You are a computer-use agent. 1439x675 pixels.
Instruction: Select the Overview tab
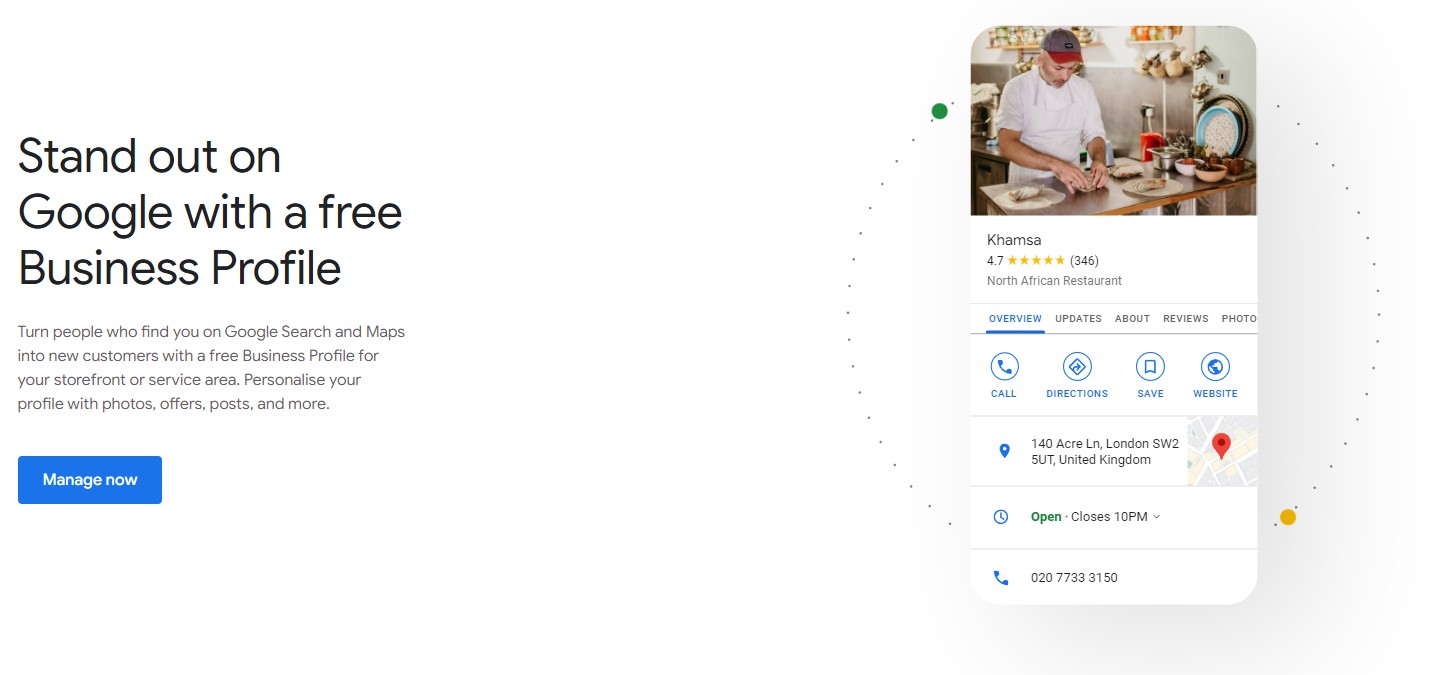pos(1015,319)
